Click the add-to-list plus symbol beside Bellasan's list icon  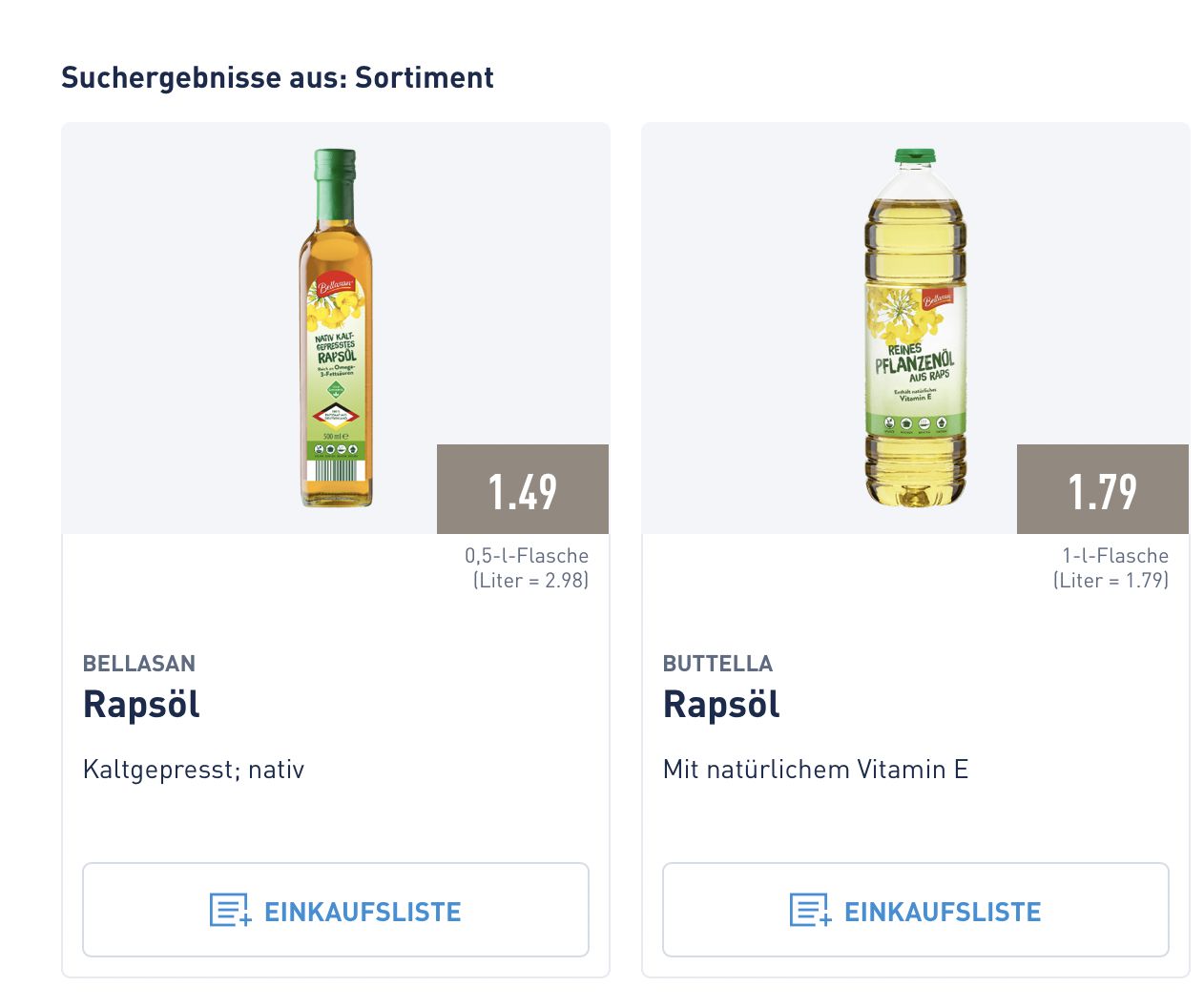pyautogui.click(x=244, y=921)
